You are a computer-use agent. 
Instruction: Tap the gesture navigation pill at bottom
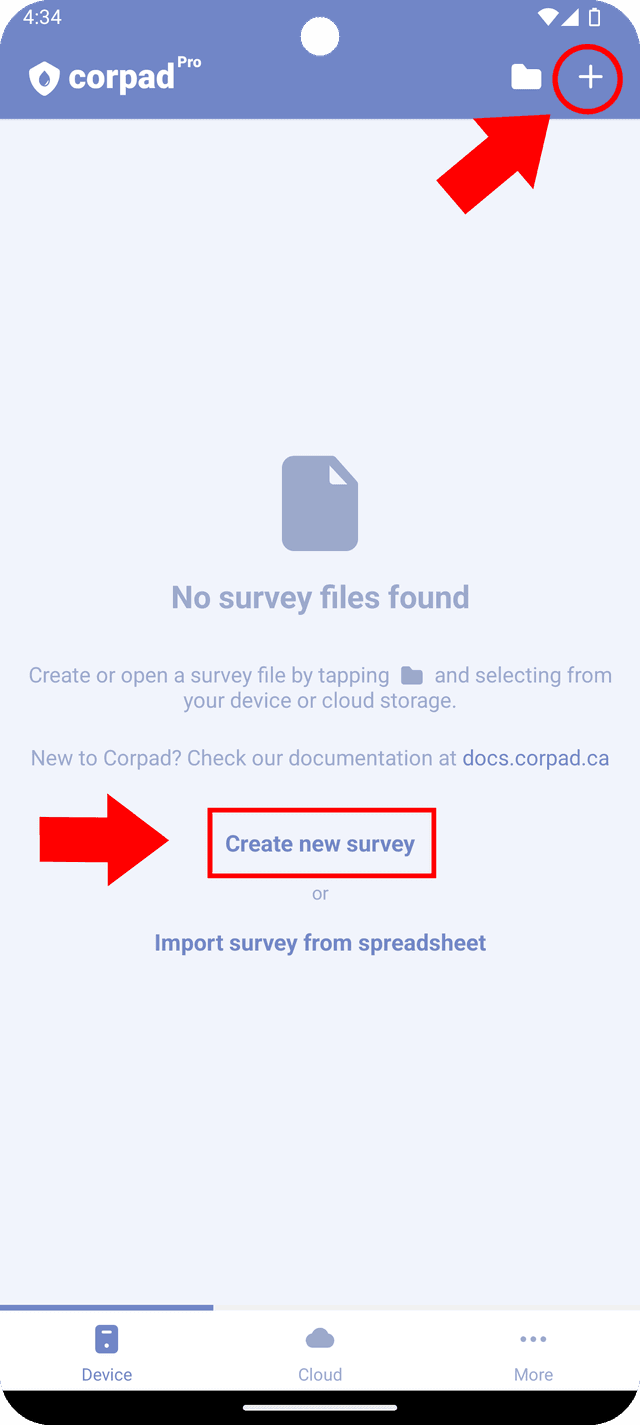pos(320,1408)
